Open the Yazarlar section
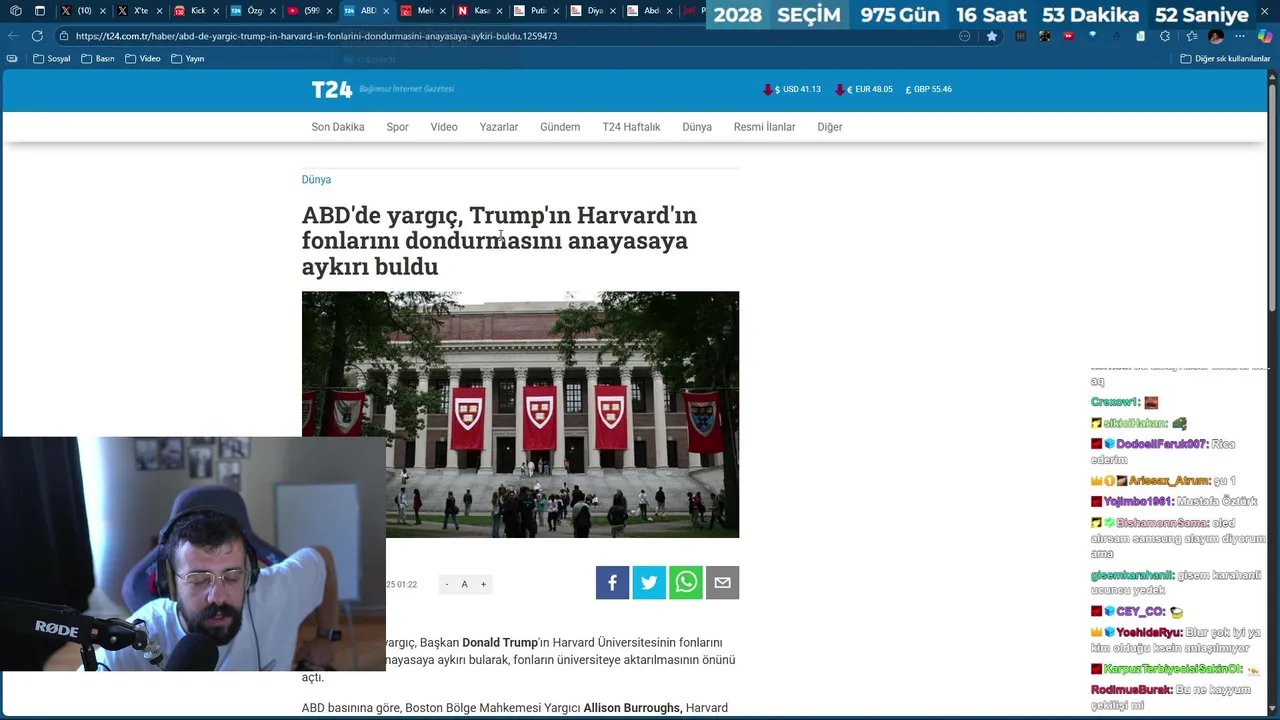The width and height of the screenshot is (1280, 720). (499, 127)
